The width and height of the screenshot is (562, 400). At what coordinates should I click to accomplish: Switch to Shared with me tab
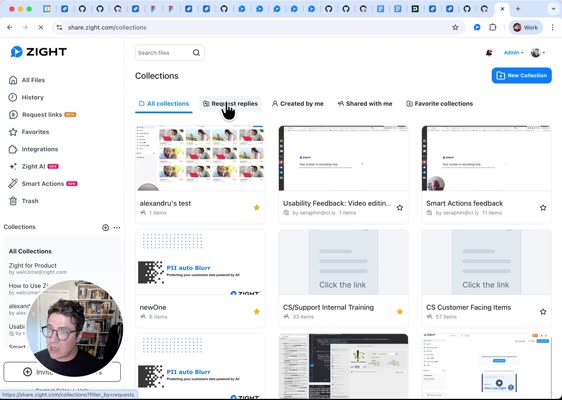click(365, 104)
